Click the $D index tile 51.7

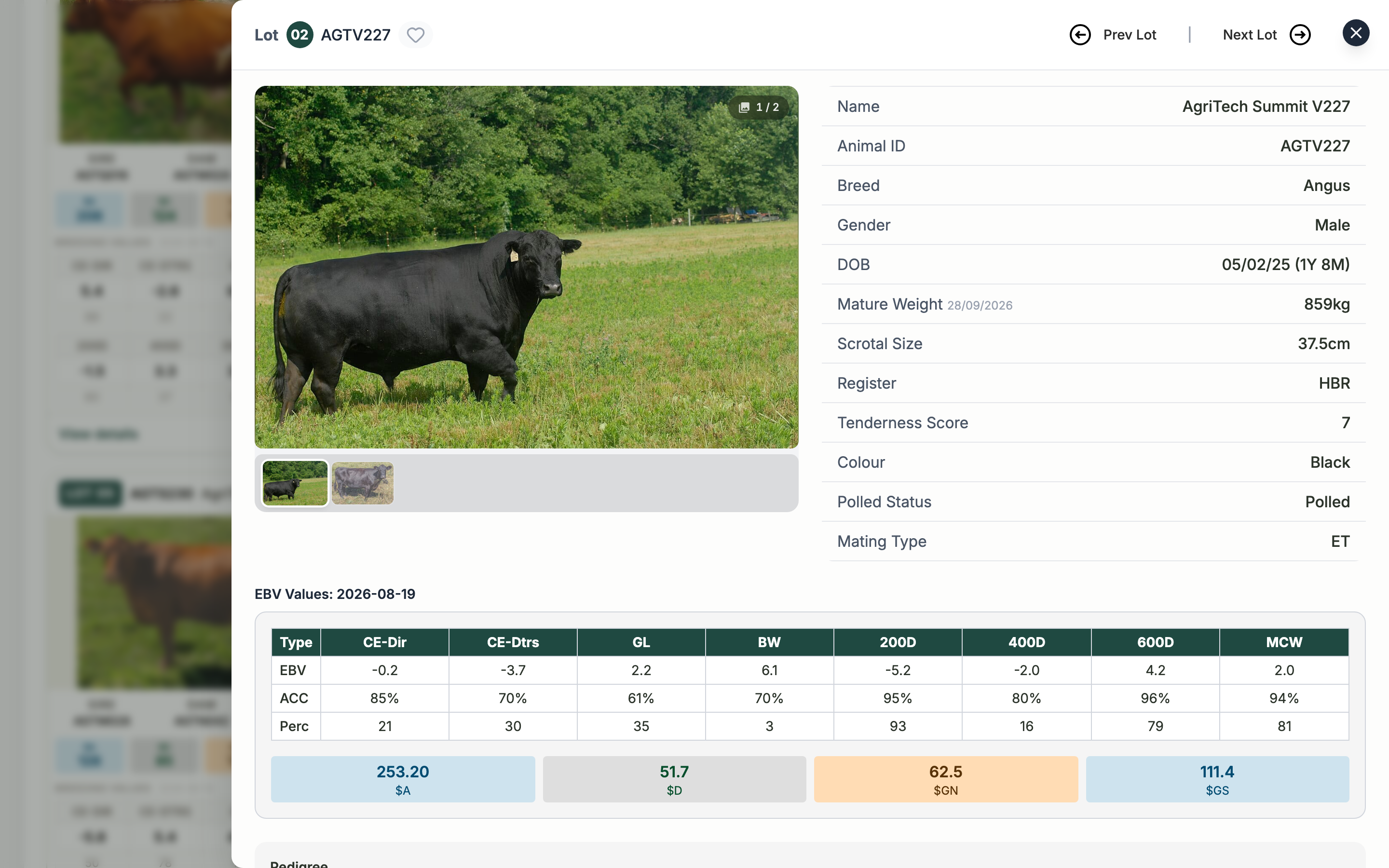[x=674, y=779]
